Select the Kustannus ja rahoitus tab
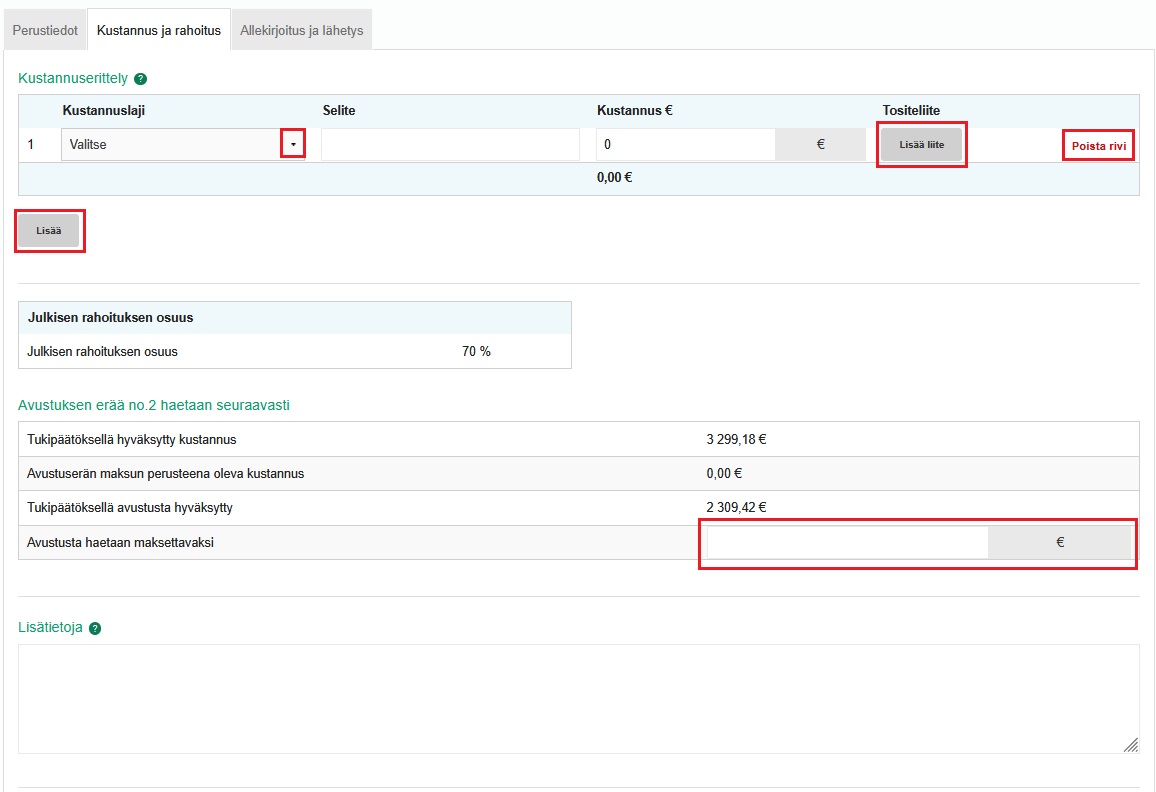 pyautogui.click(x=159, y=30)
